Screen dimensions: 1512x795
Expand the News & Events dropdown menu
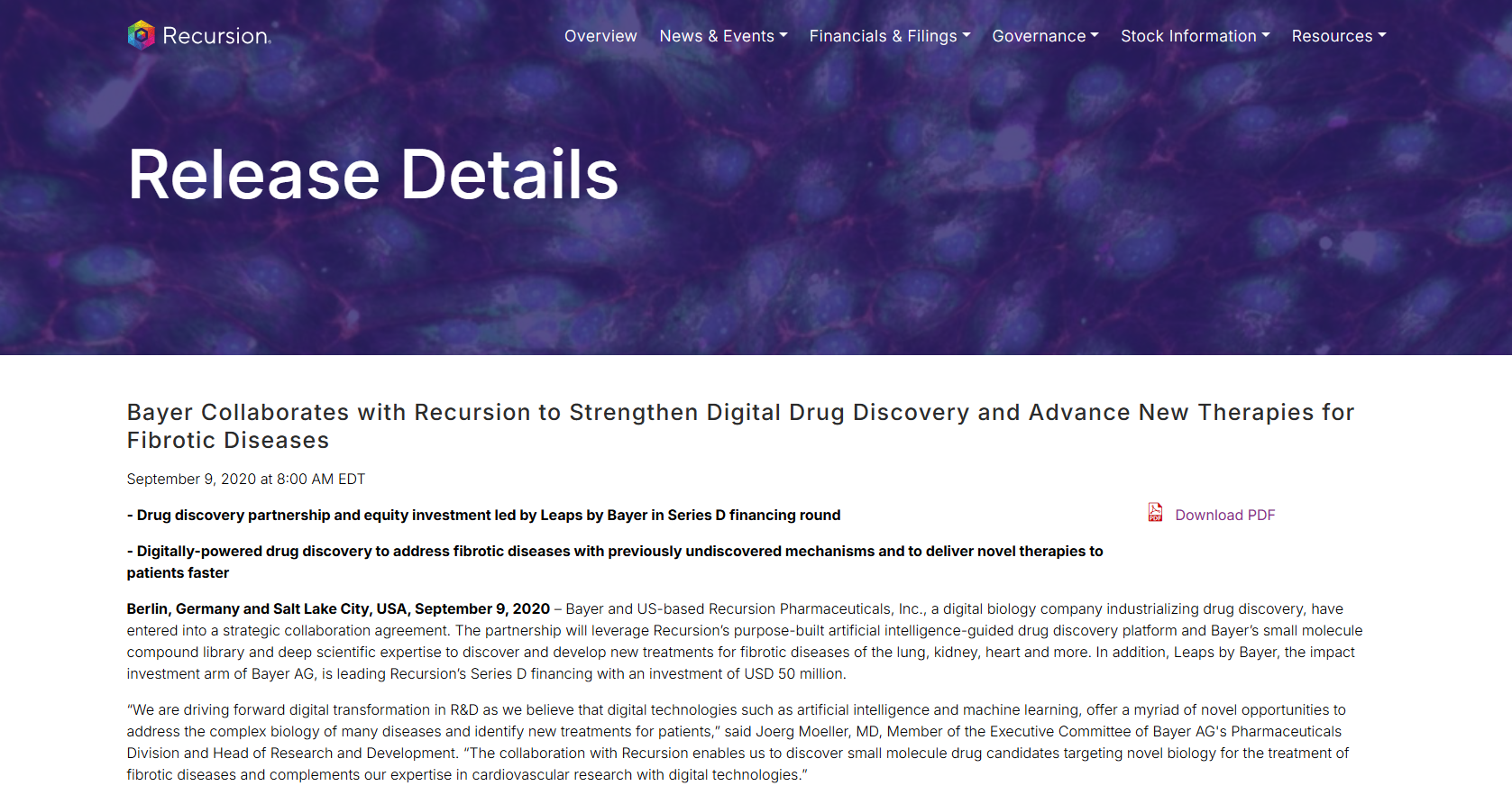[x=723, y=36]
